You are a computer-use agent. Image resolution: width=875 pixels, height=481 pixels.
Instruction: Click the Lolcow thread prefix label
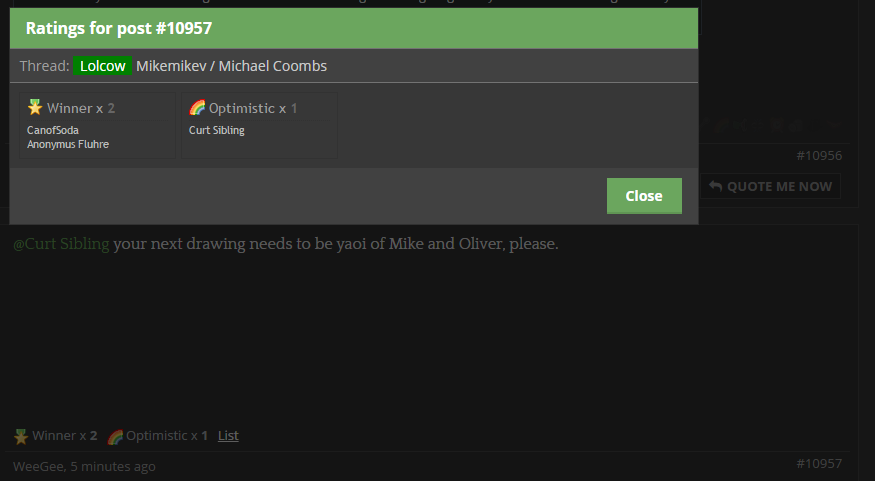(103, 66)
